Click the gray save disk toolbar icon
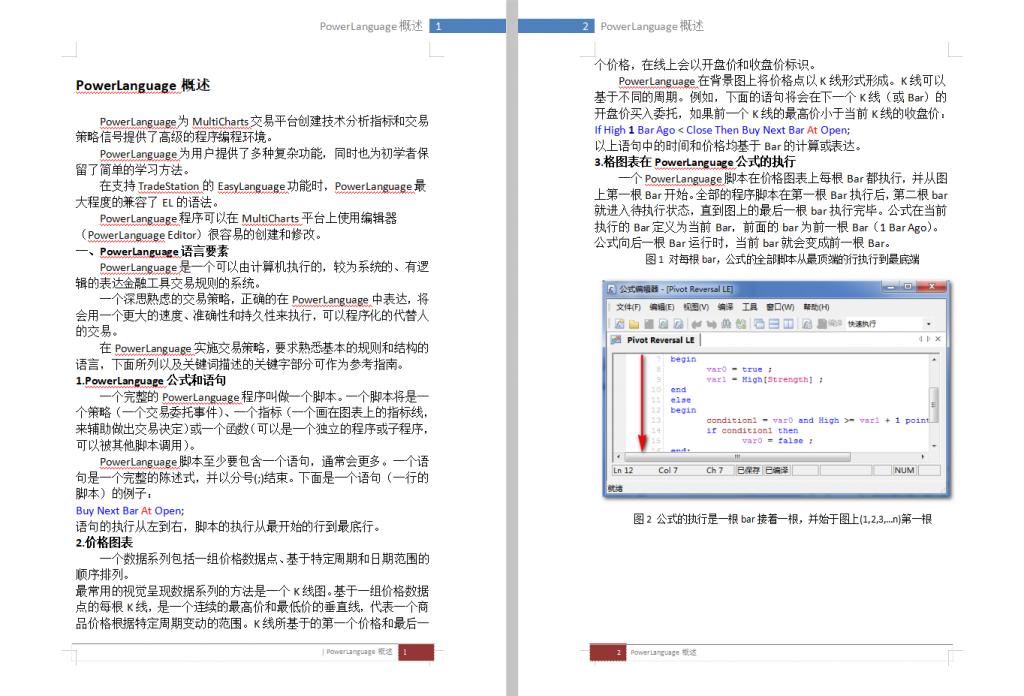The image size is (1024, 696). [648, 324]
